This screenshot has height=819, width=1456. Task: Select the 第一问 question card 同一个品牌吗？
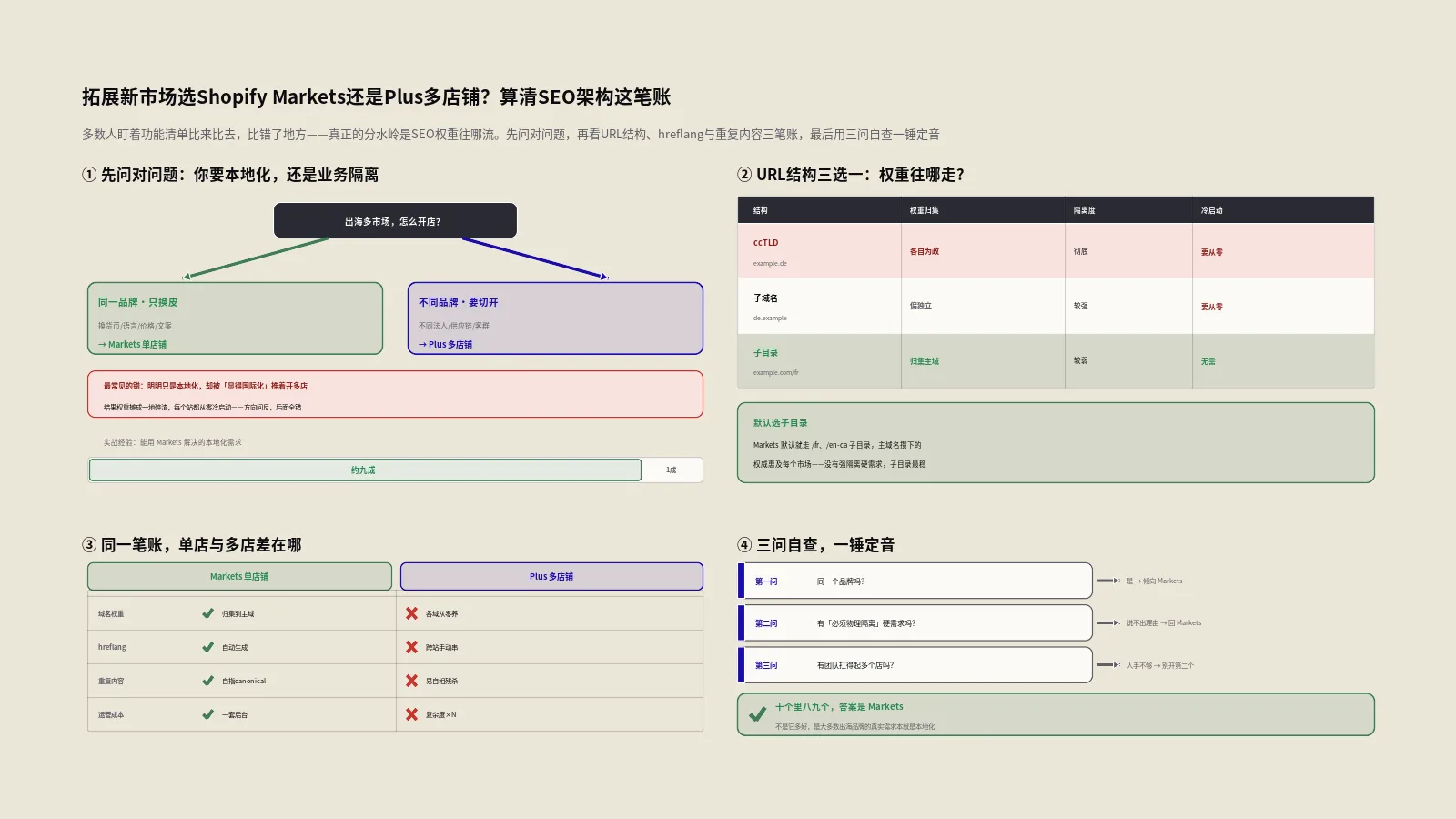[x=915, y=581]
